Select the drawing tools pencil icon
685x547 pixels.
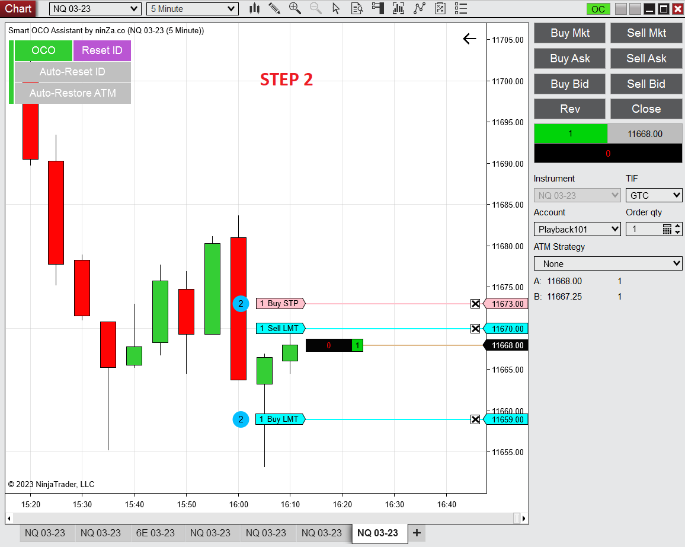pos(275,9)
